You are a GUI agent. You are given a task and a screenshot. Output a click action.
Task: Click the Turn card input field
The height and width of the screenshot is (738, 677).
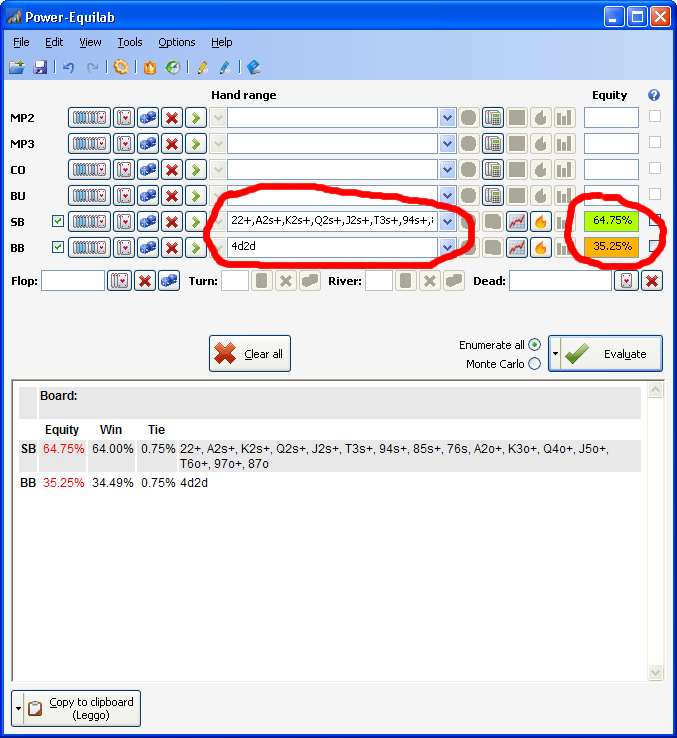tap(235, 281)
